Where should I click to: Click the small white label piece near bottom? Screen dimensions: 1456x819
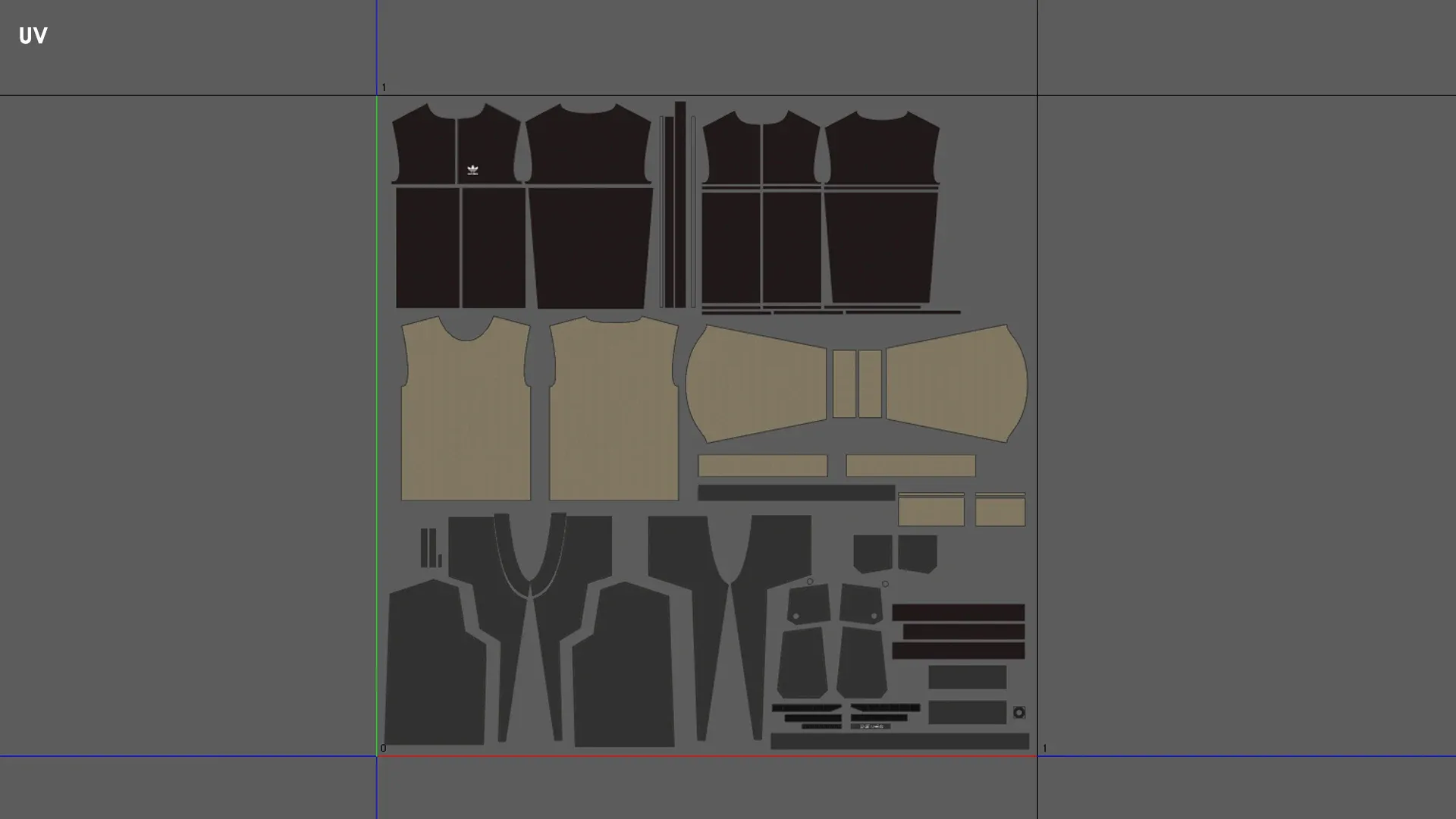870,726
